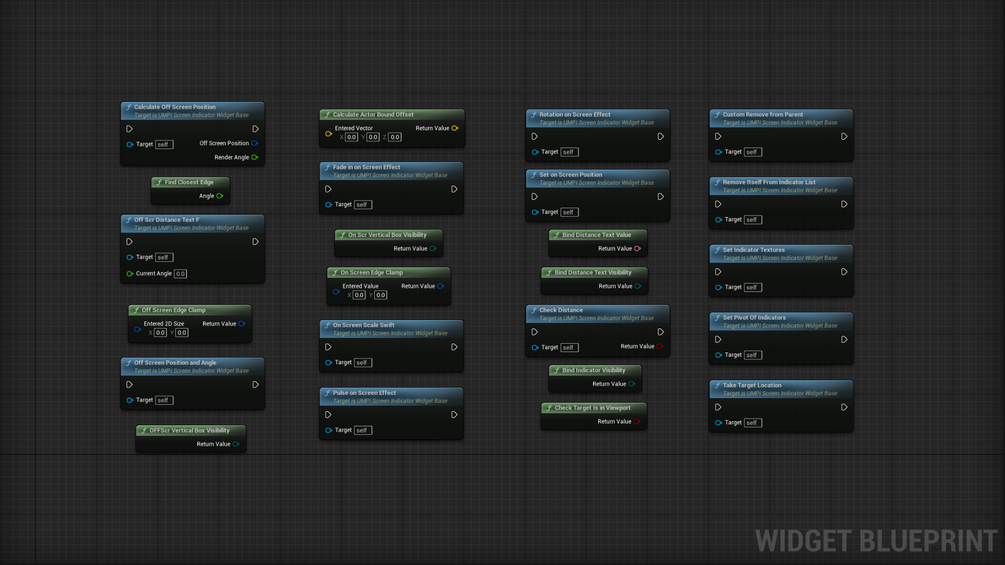Select the Off Scr Distance Text F node title
Image resolution: width=1005 pixels, height=565 pixels.
(x=167, y=220)
